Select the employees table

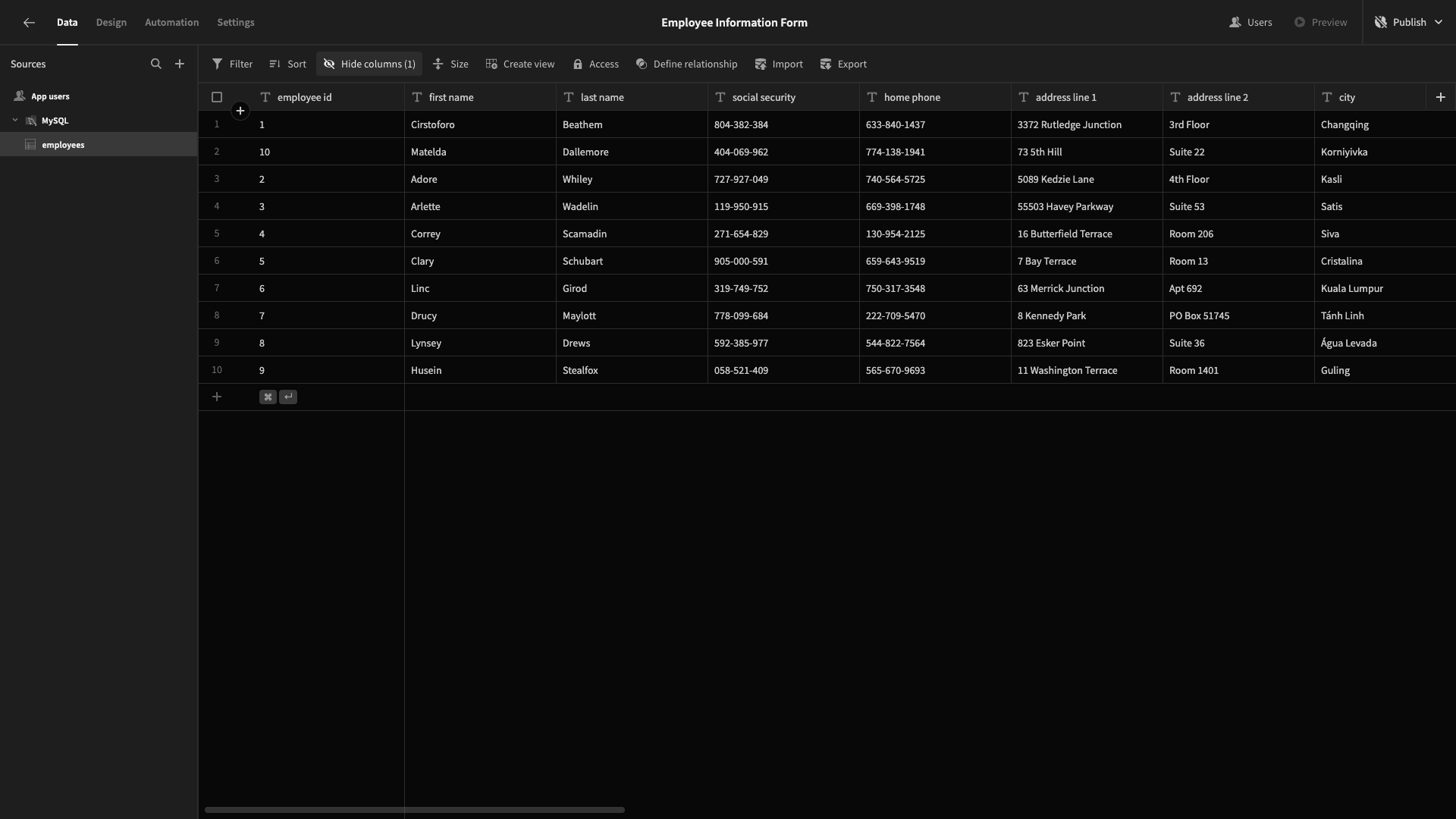pyautogui.click(x=99, y=145)
